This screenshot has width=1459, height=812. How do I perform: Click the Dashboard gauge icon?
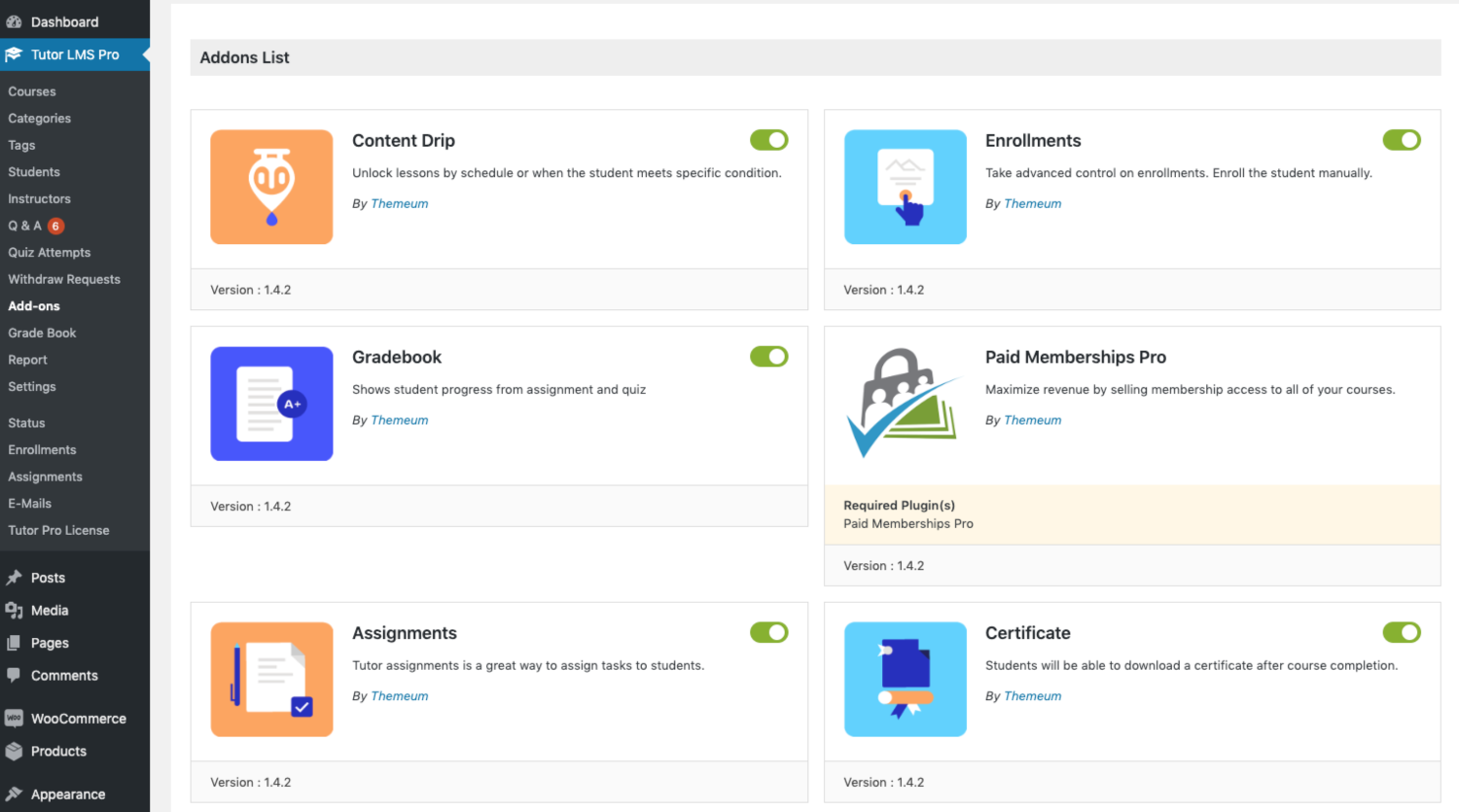(x=14, y=21)
